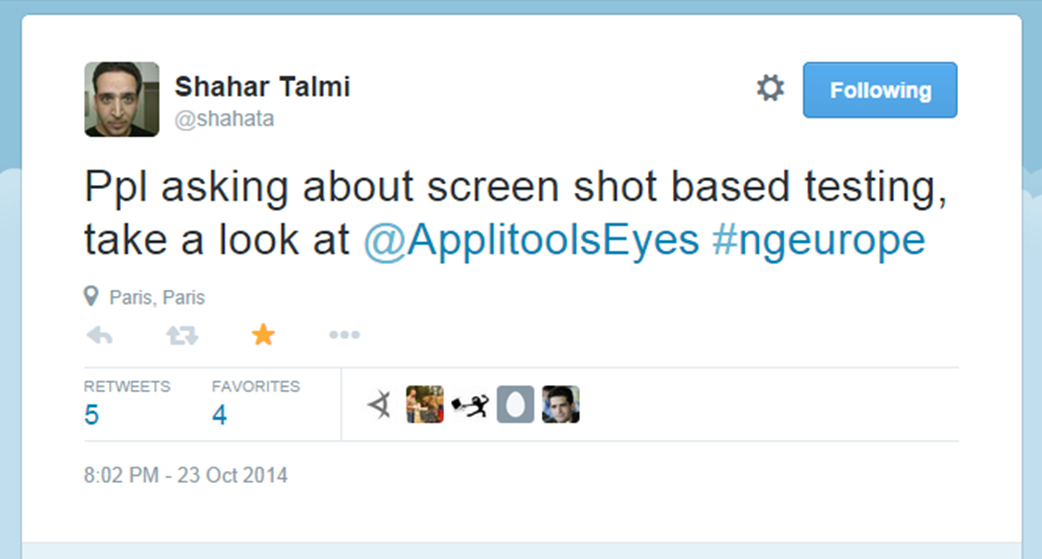Open the more options ellipsis menu
Image resolution: width=1042 pixels, height=559 pixels.
click(x=344, y=335)
